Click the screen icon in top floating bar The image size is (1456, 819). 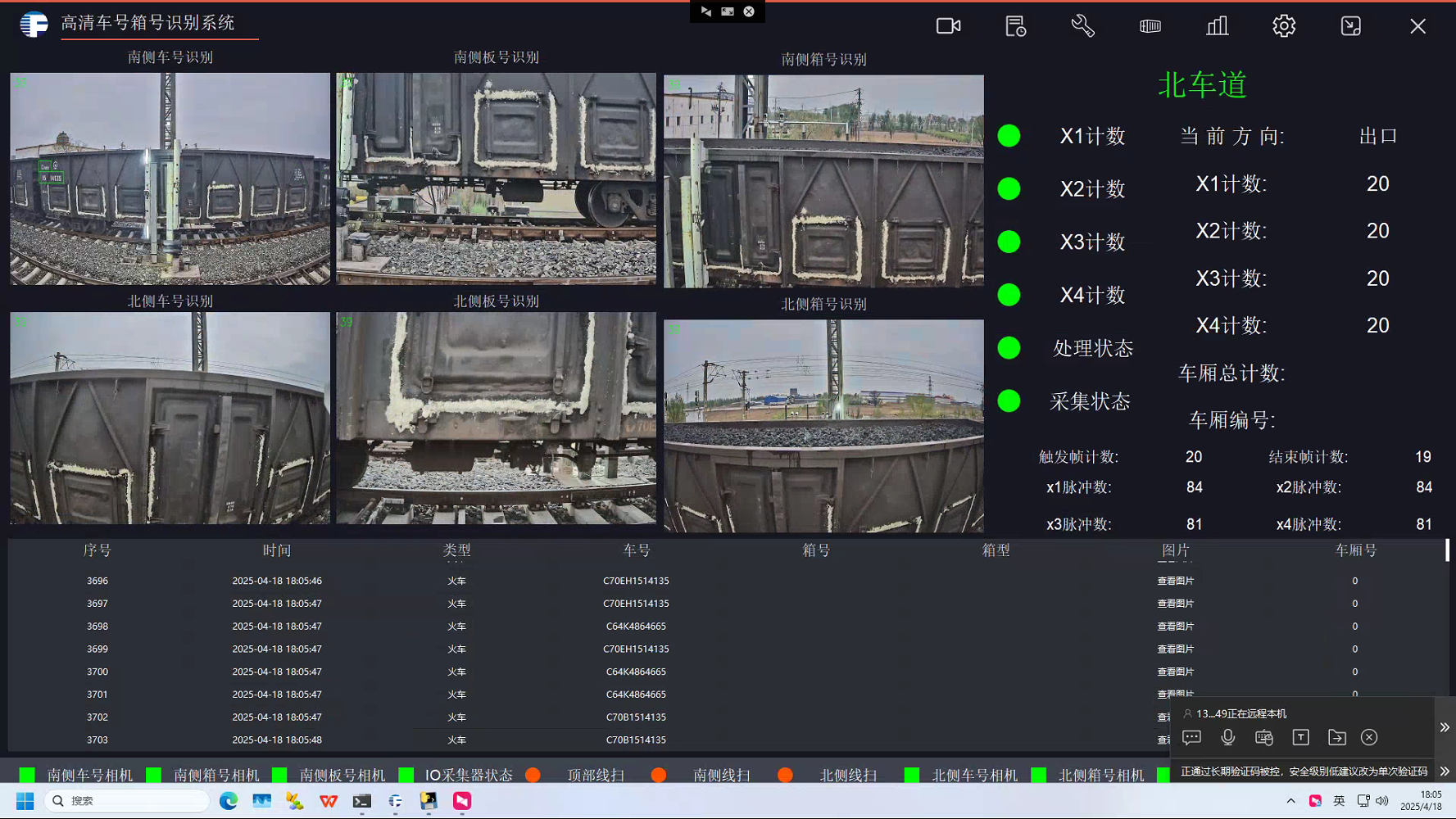[728, 11]
